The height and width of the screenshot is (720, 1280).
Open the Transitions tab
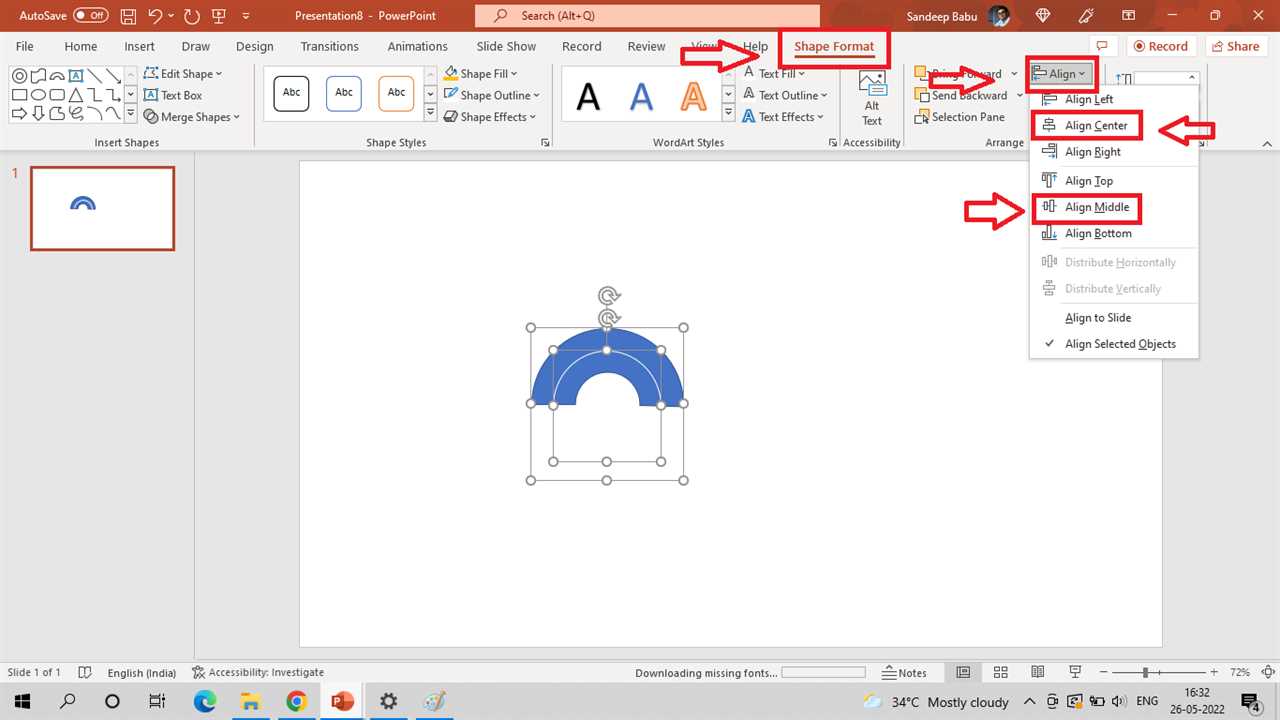tap(329, 46)
